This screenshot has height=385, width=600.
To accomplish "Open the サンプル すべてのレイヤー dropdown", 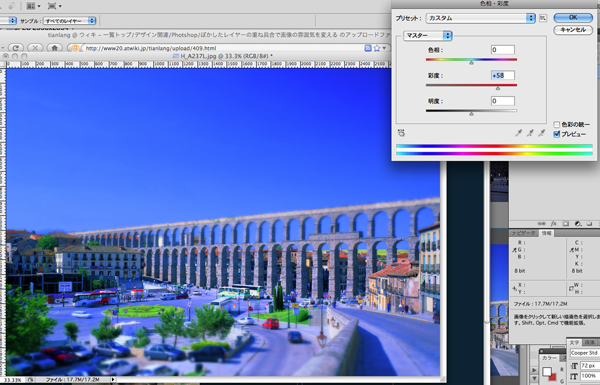I will (70, 21).
